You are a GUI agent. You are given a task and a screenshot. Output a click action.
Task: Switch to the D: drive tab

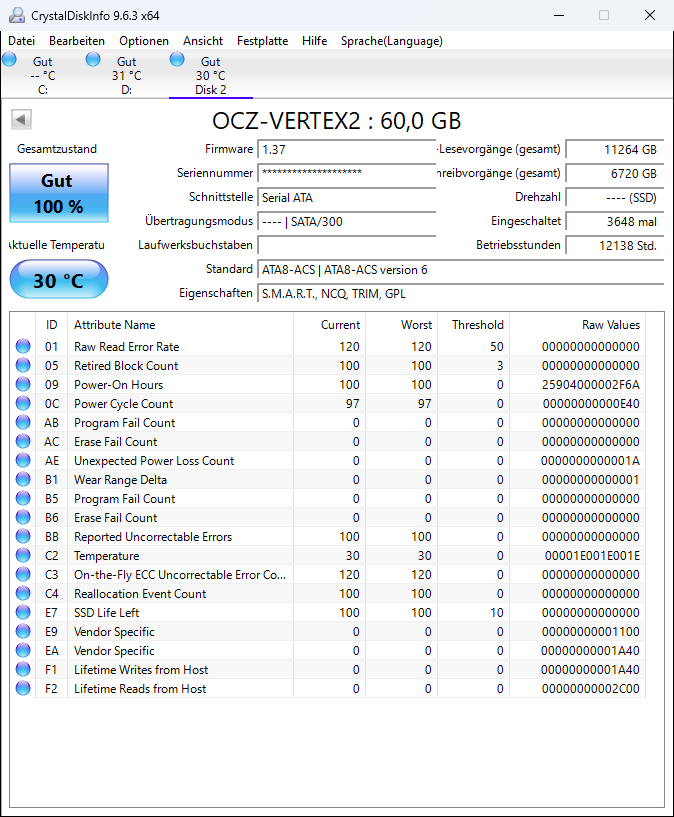[127, 75]
